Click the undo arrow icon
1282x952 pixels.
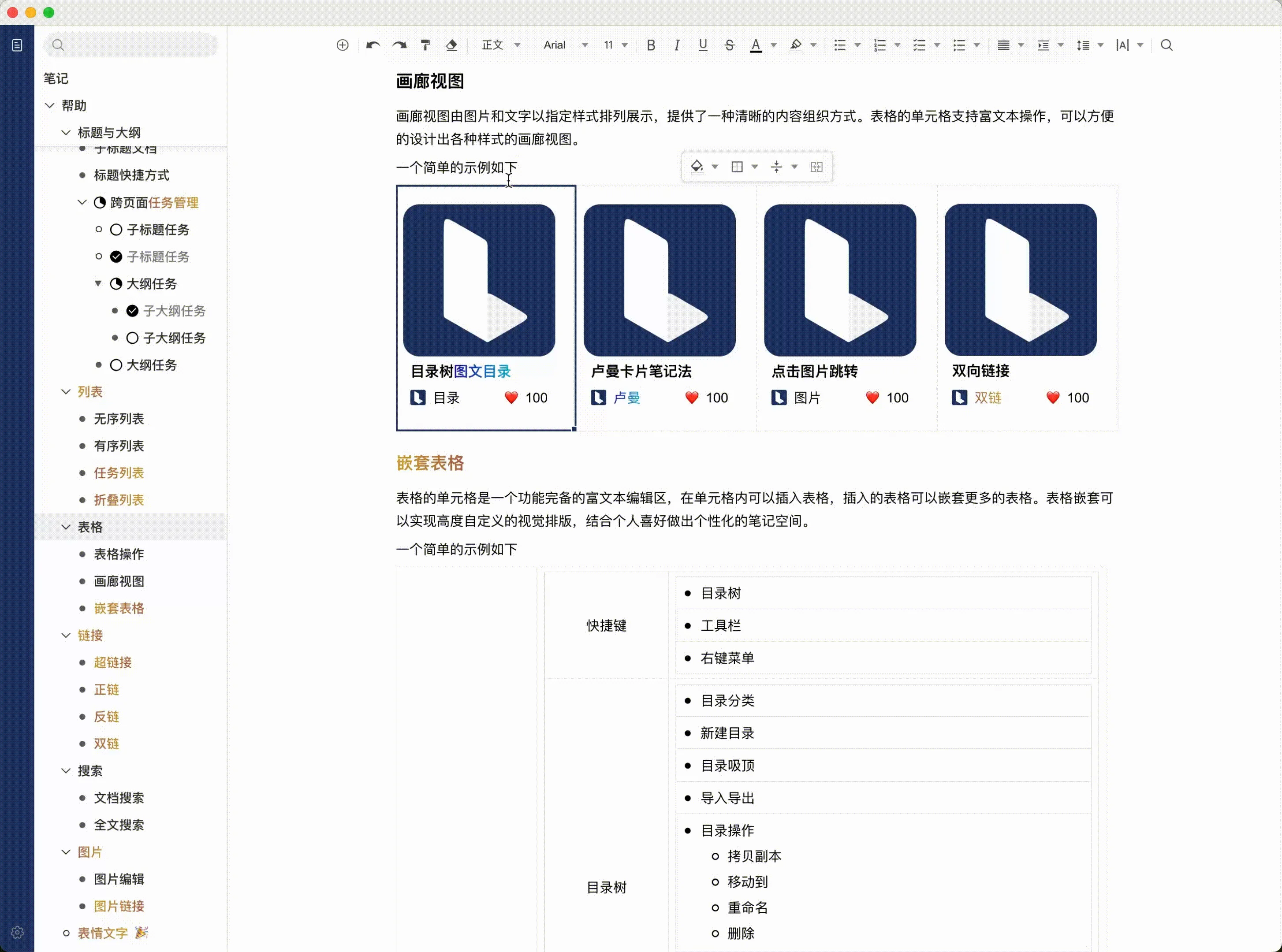point(373,45)
